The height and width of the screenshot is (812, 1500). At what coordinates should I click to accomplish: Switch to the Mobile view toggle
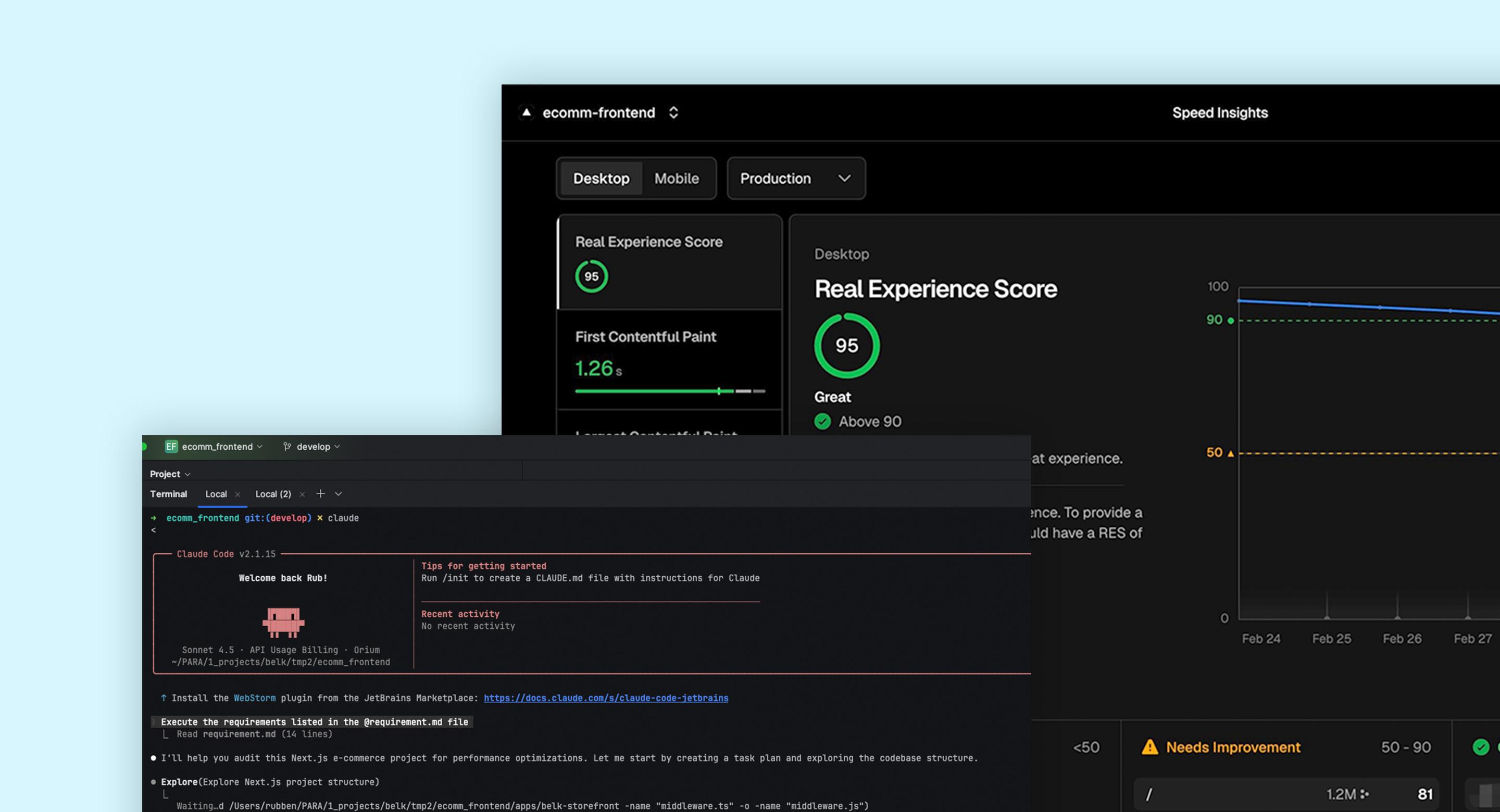tap(677, 178)
